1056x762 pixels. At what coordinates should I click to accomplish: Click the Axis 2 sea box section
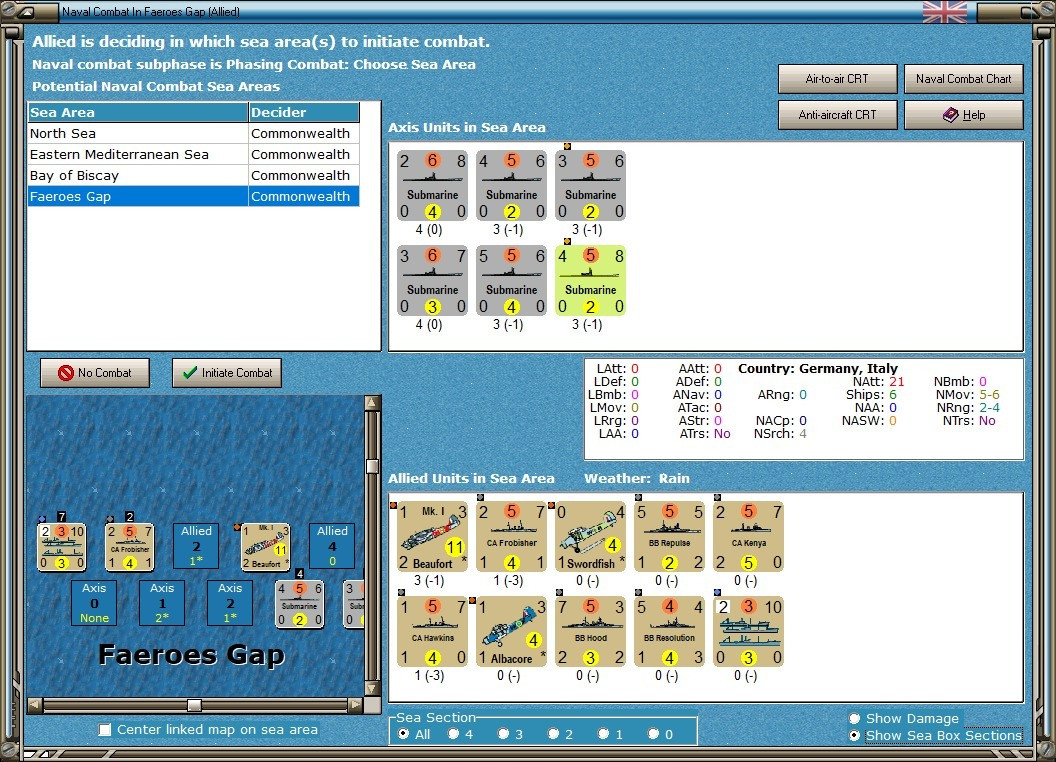pyautogui.click(x=230, y=603)
